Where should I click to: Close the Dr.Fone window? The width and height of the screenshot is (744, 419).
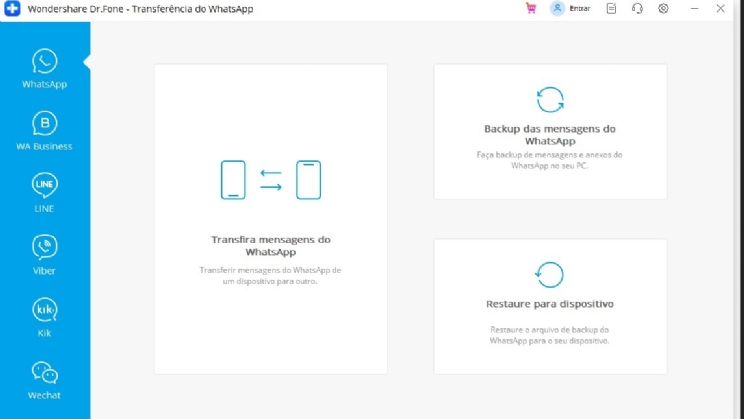(720, 9)
